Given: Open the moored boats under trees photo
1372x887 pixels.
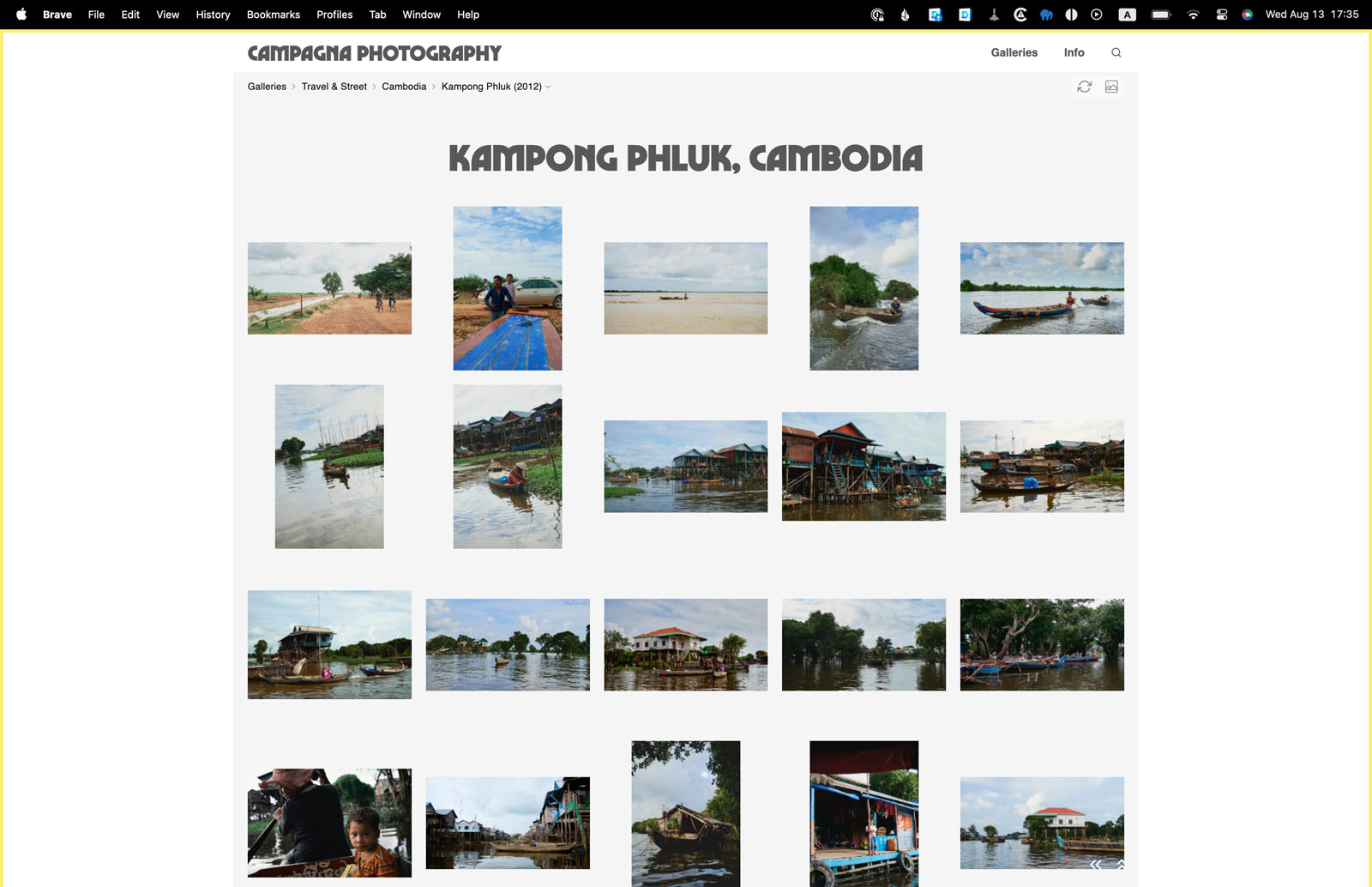Looking at the screenshot, I should coord(1042,644).
